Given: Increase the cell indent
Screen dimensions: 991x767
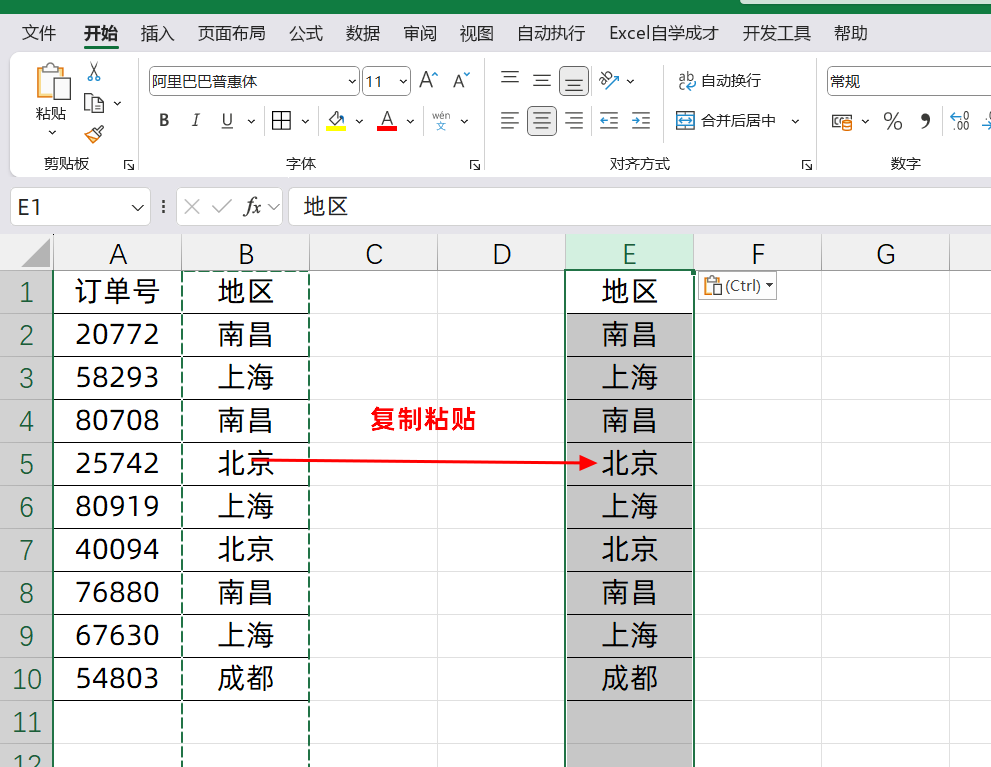Looking at the screenshot, I should 641,120.
